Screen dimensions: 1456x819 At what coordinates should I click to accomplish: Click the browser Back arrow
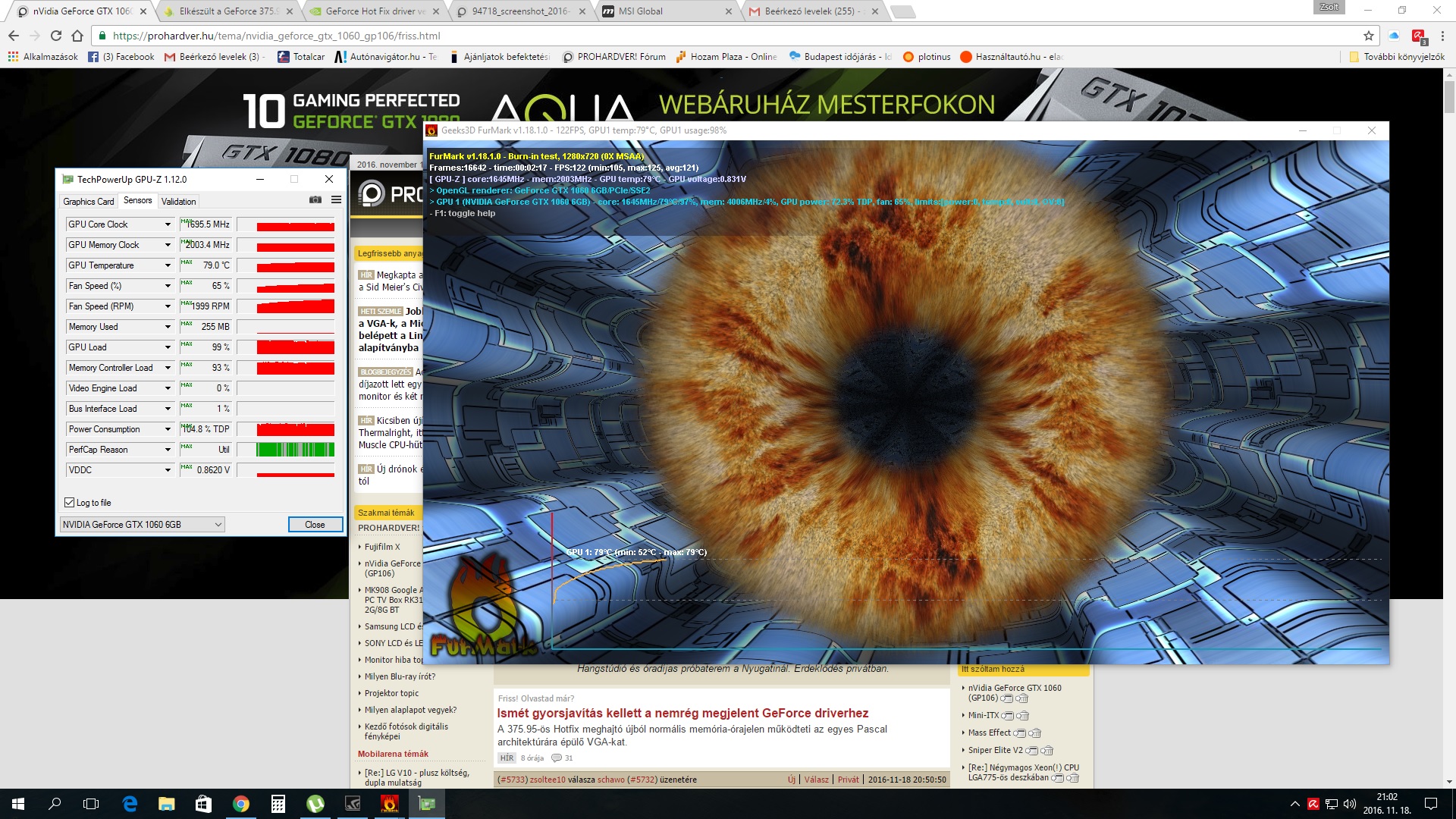[14, 36]
